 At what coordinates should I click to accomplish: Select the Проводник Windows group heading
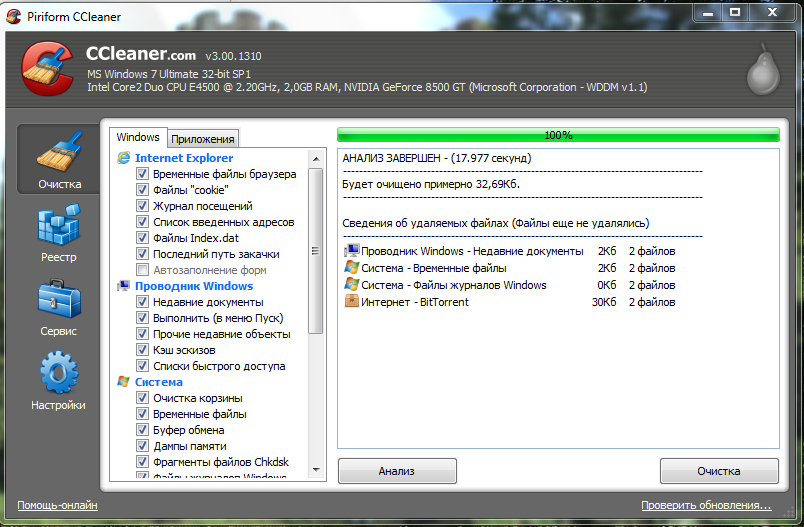[x=194, y=286]
